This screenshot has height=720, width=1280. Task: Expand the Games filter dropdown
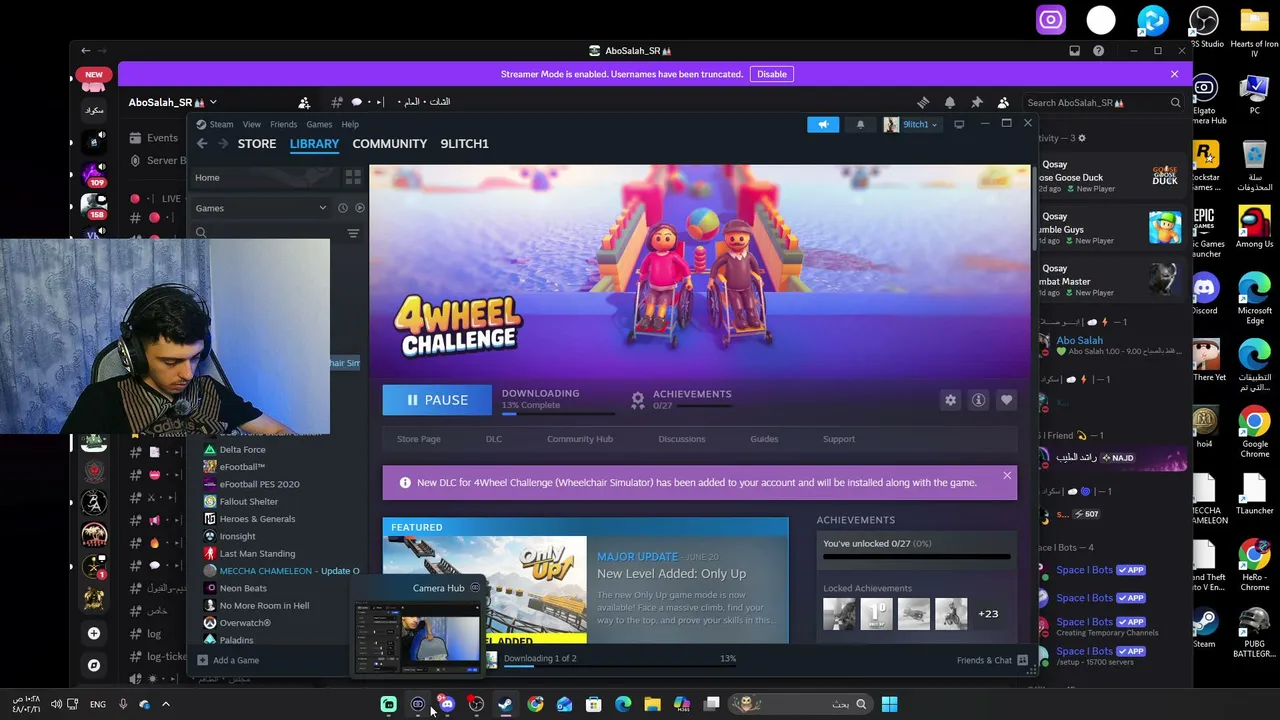(x=260, y=208)
